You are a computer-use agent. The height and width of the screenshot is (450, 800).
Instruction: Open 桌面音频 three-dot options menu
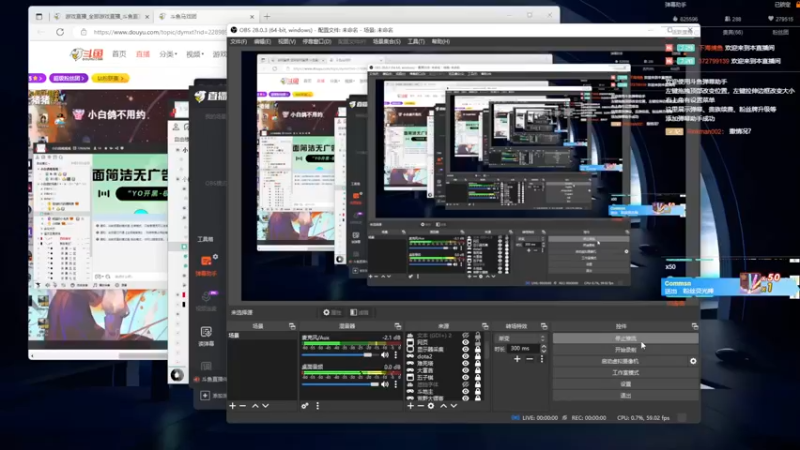click(395, 384)
